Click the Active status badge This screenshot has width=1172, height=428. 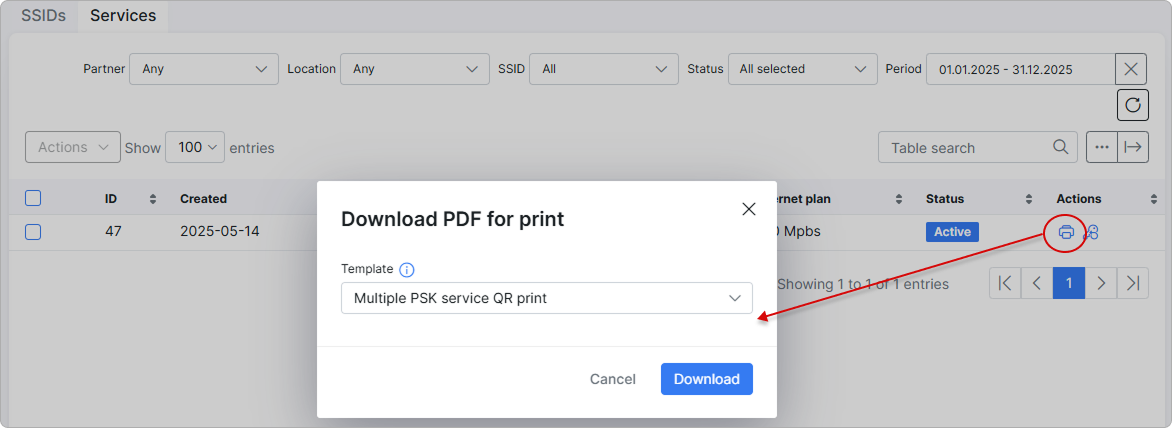pos(952,232)
